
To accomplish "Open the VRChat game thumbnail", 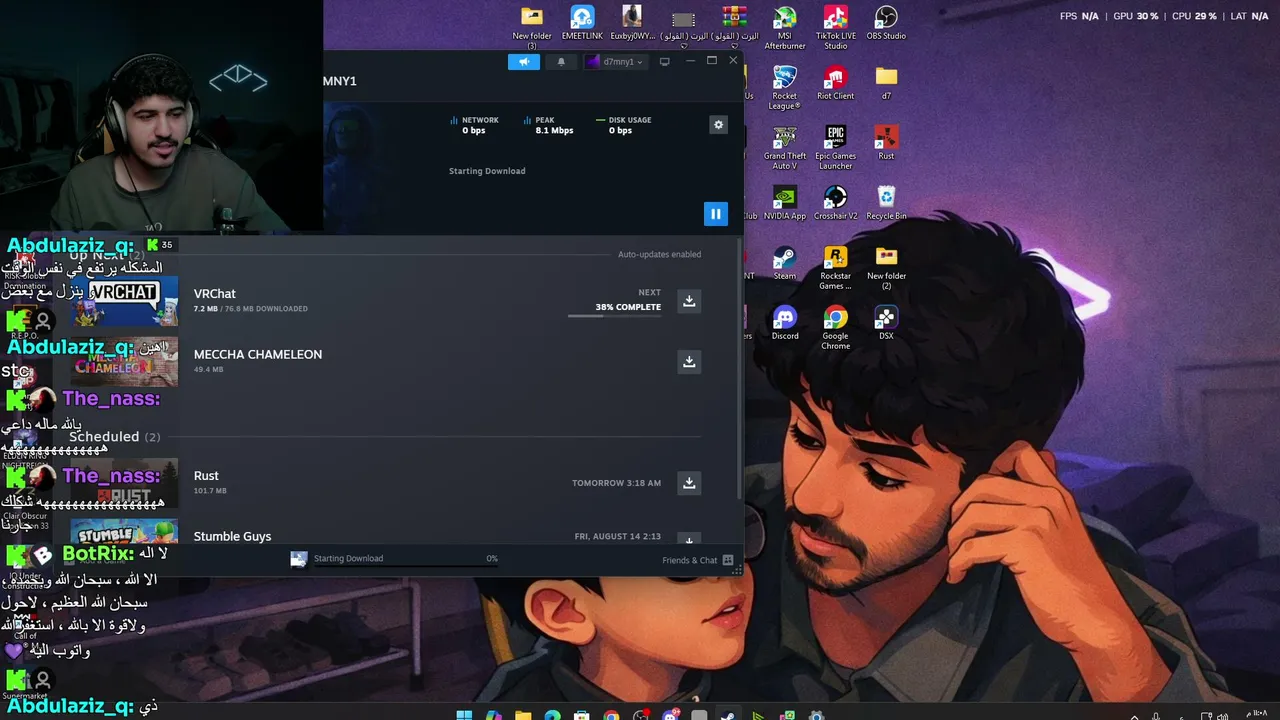I will [124, 301].
